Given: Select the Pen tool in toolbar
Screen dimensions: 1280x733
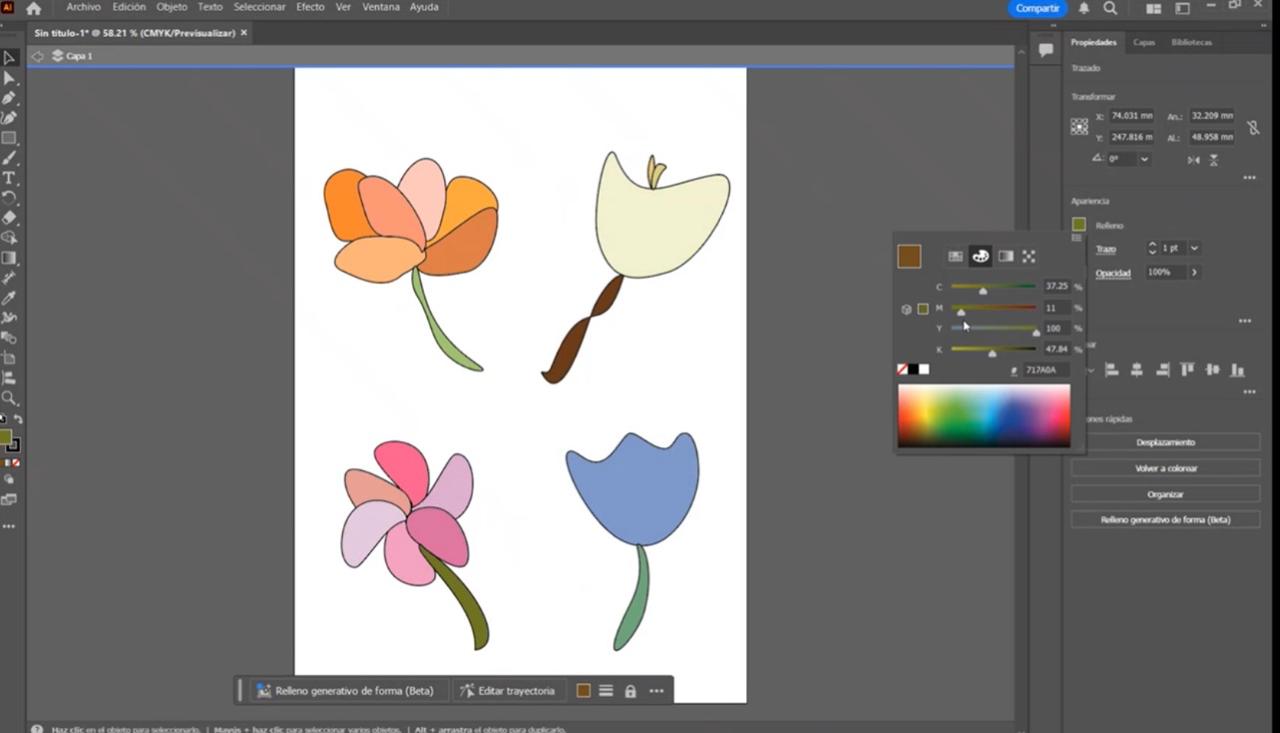Looking at the screenshot, I should [x=9, y=98].
